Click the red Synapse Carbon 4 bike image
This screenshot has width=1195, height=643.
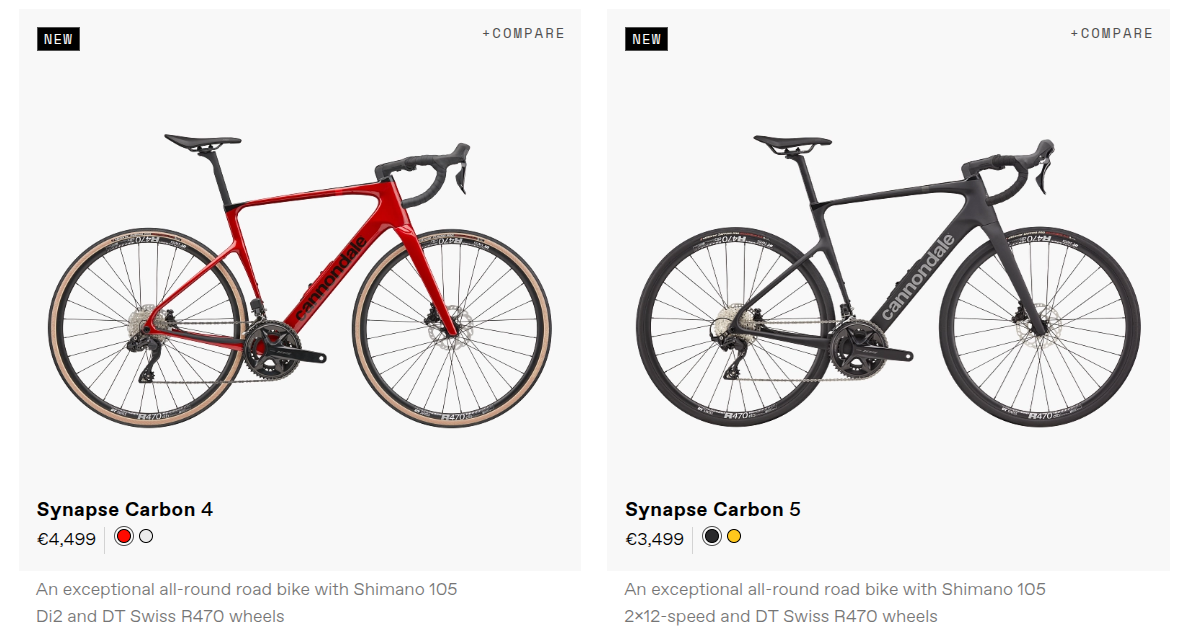(300, 280)
